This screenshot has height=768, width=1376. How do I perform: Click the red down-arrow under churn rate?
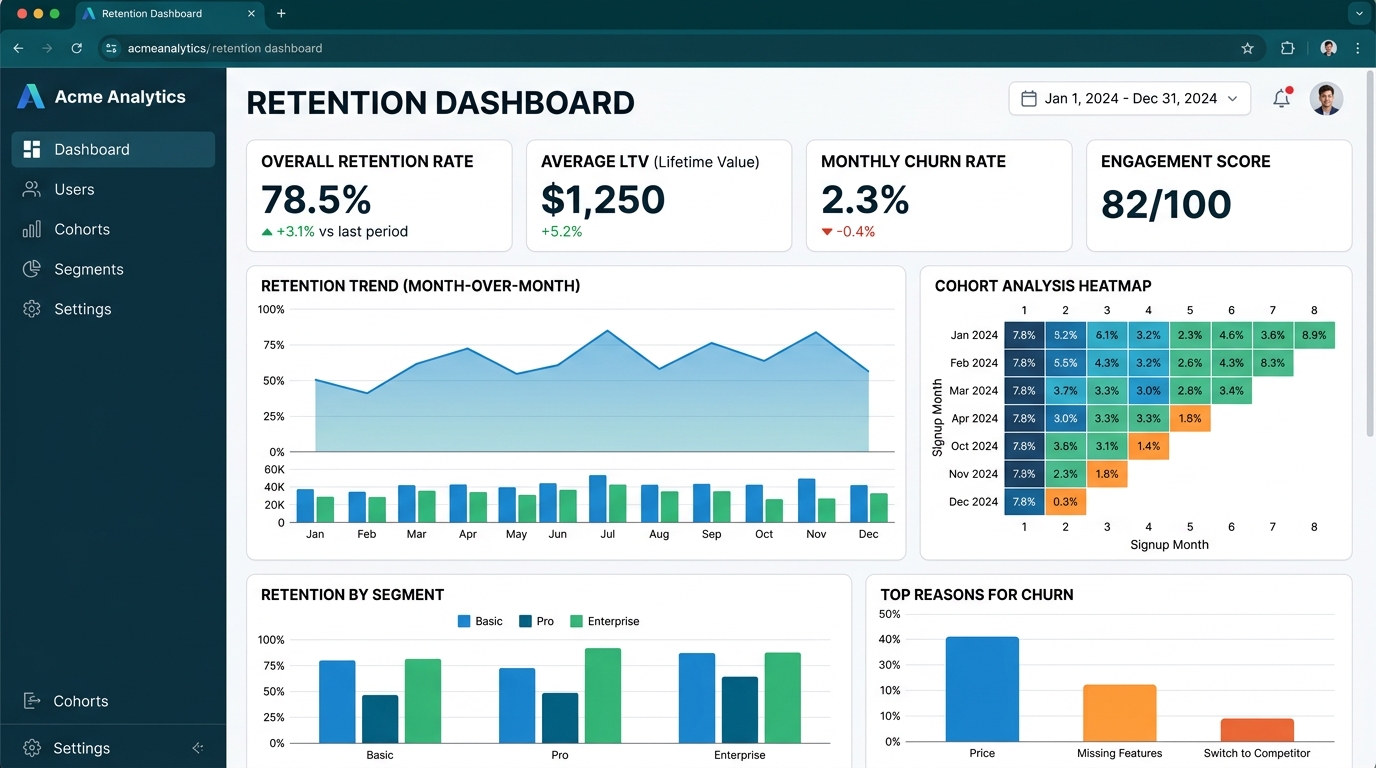point(826,232)
